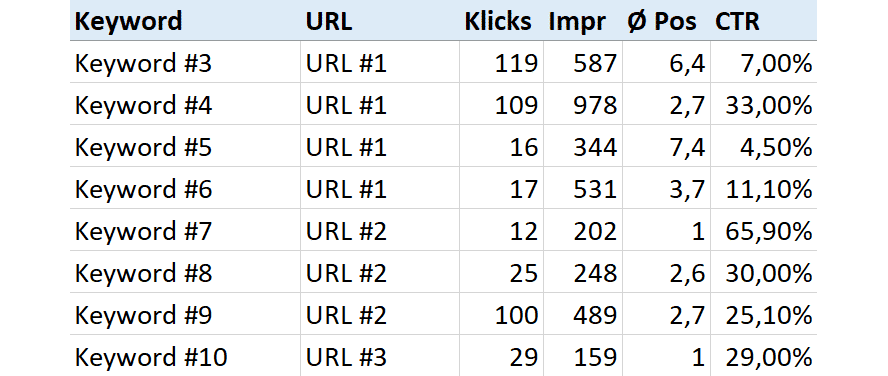Viewport: 888px width, 376px height.
Task: Click the 65,90% CTR cell
Action: pyautogui.click(x=763, y=230)
